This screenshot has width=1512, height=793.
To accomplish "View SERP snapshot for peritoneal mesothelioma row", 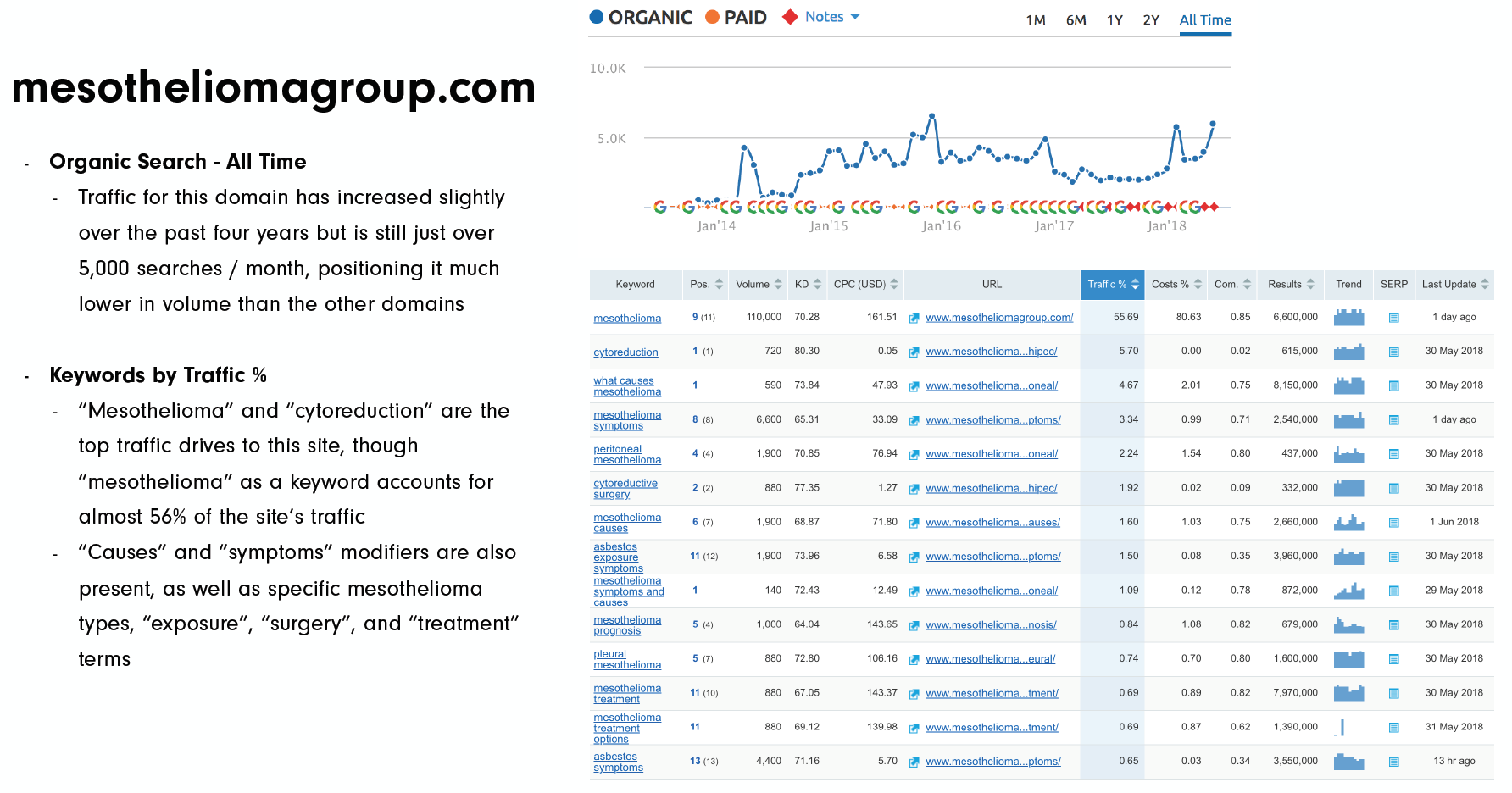I will pos(1393,454).
